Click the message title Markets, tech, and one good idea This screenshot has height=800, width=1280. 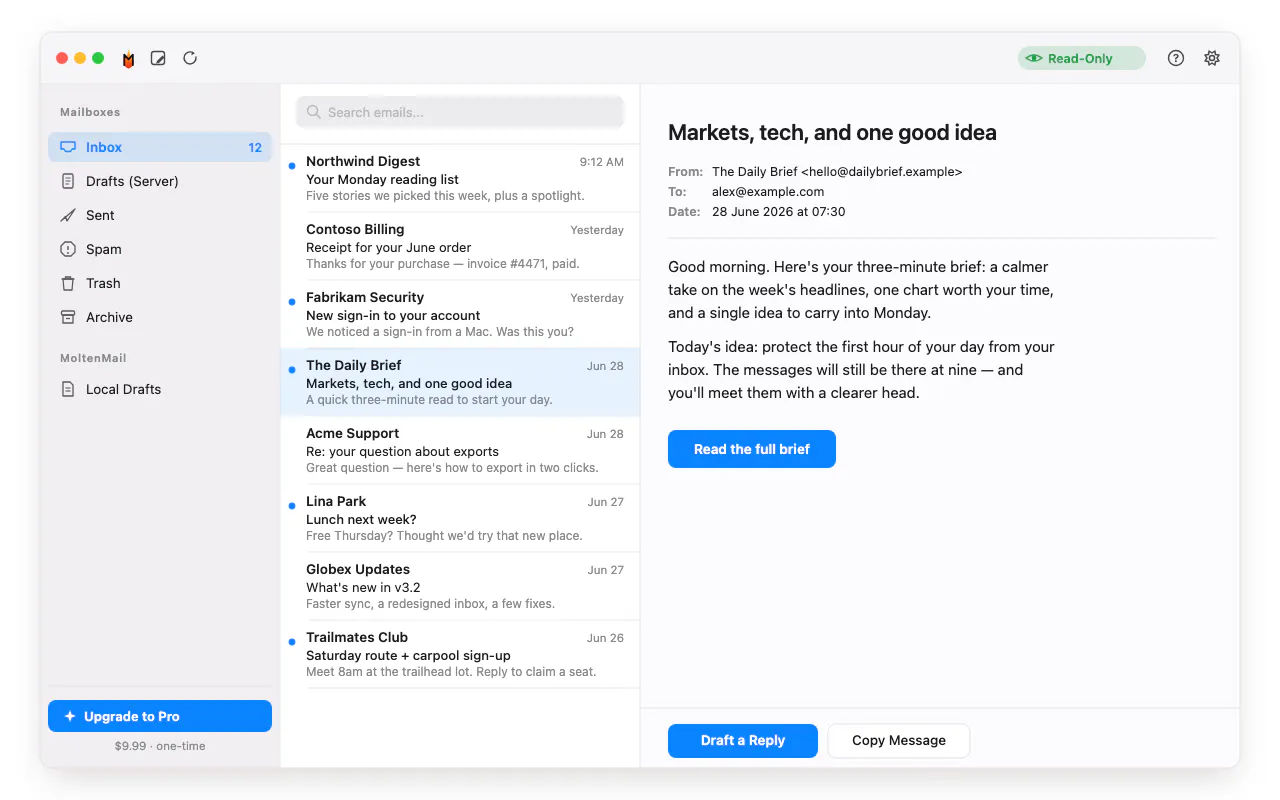(x=832, y=133)
